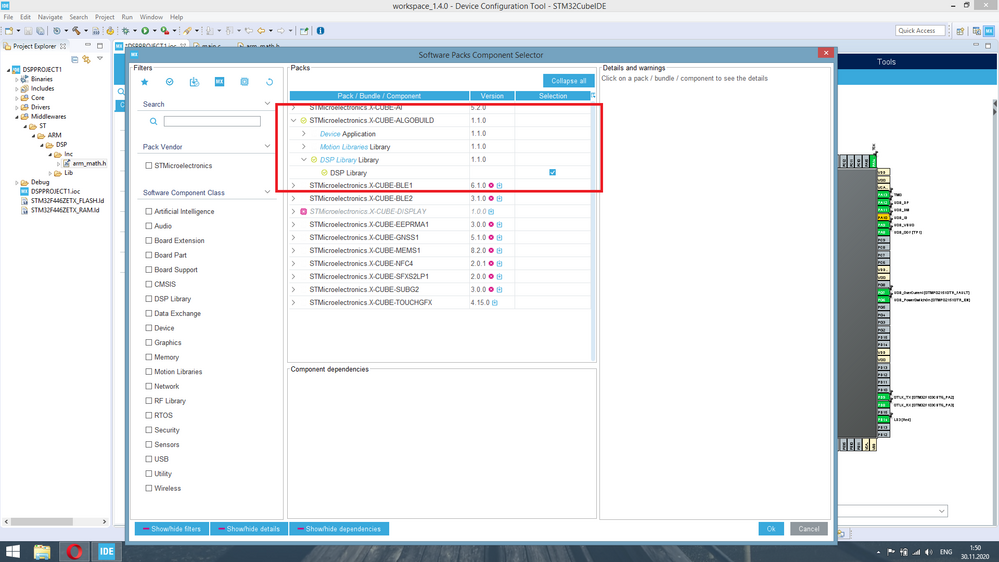Click the selected components checkmark filter icon
This screenshot has height=562, width=999.
point(169,82)
